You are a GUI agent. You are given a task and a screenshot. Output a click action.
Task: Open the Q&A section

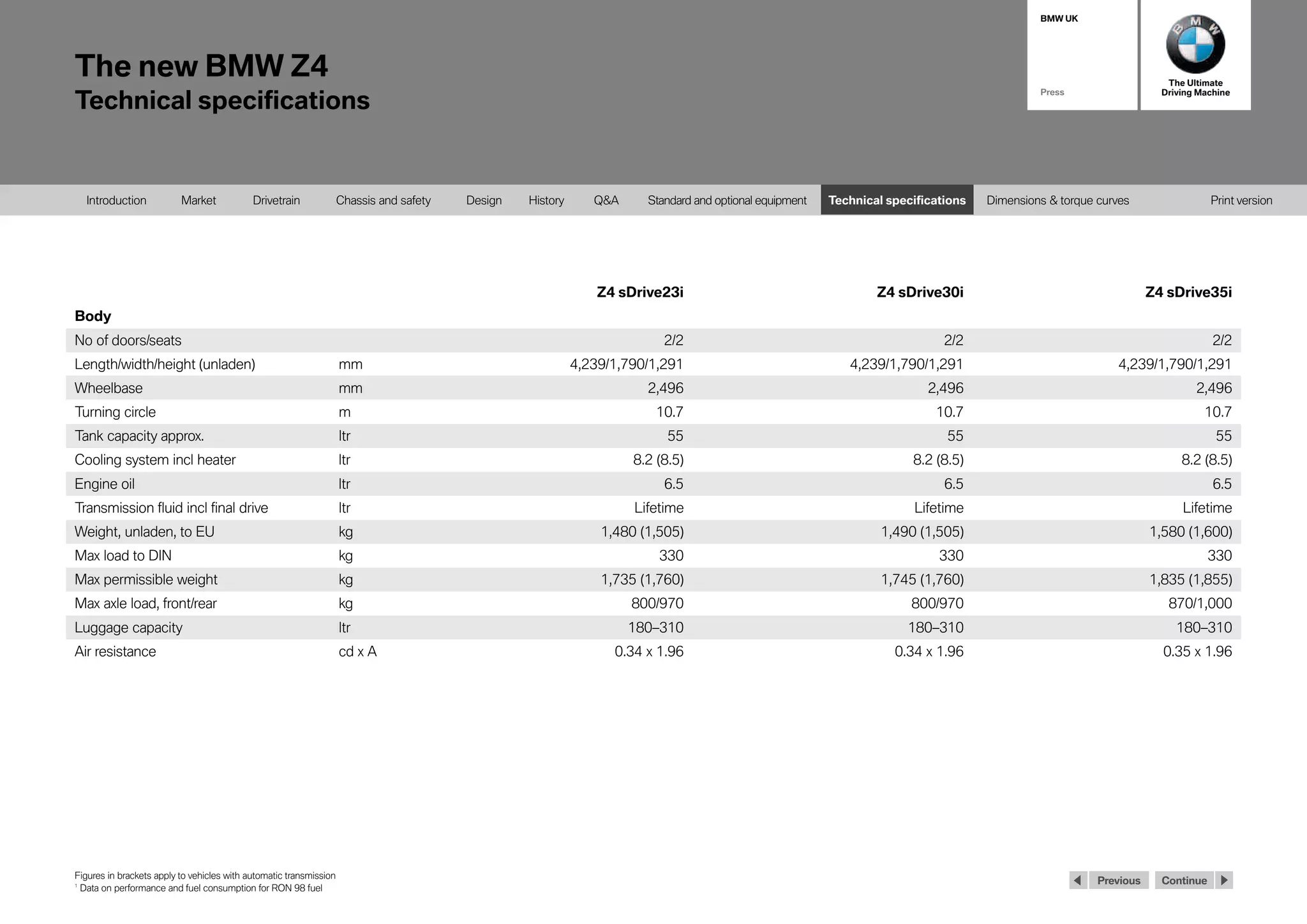[x=606, y=200]
